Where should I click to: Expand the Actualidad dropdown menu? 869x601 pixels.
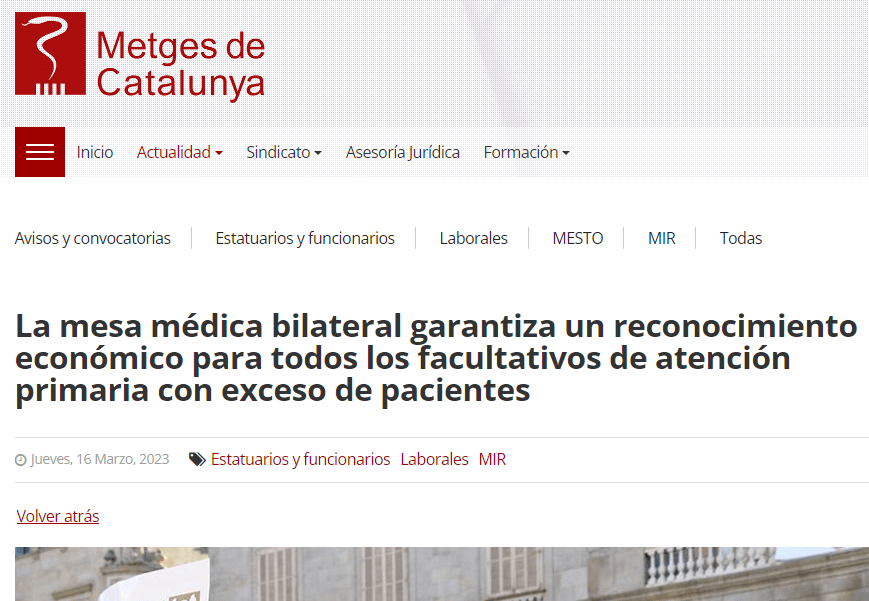(x=179, y=152)
